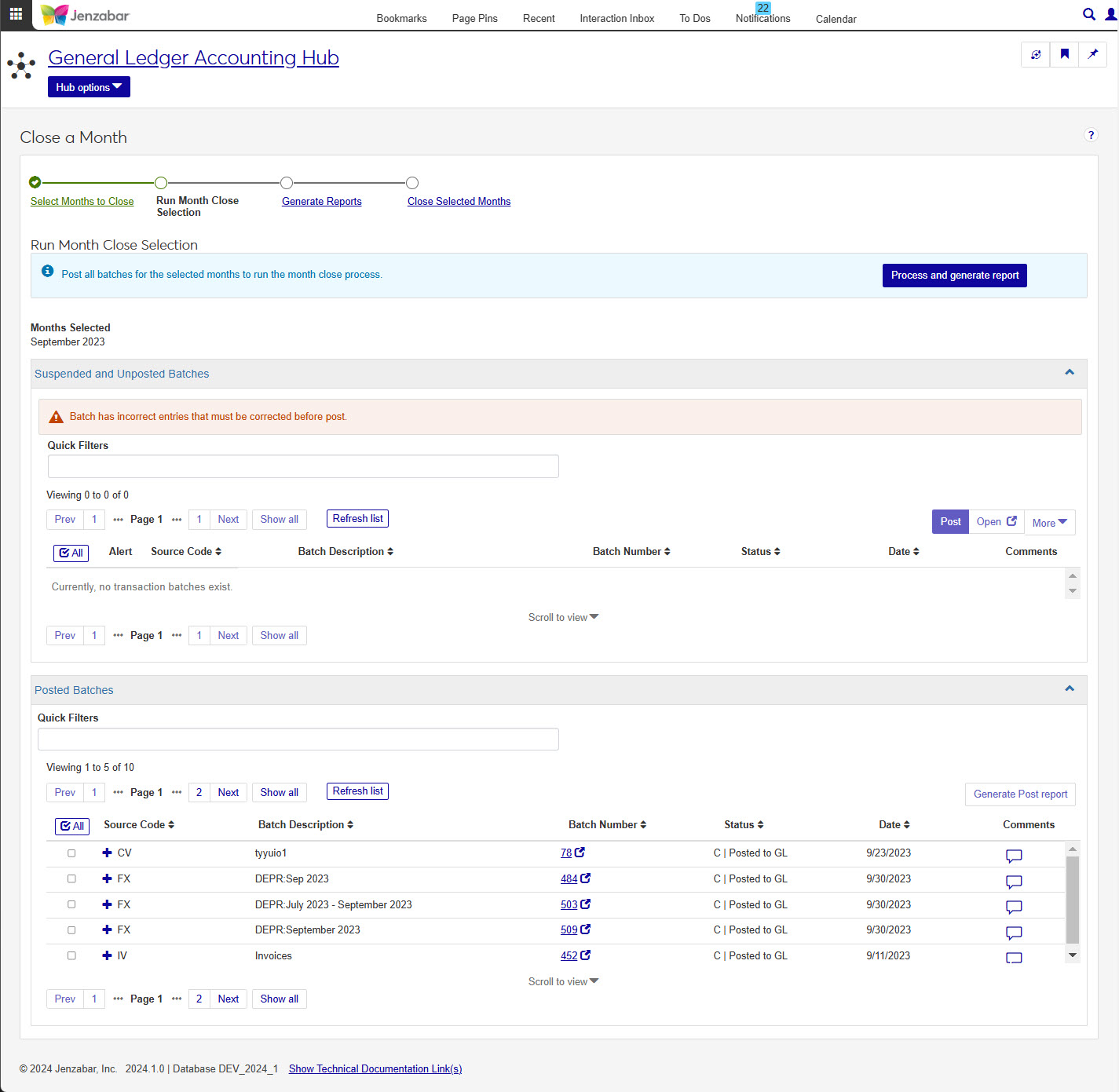Click Process and generate report button
The image size is (1119, 1092).
[x=954, y=276]
